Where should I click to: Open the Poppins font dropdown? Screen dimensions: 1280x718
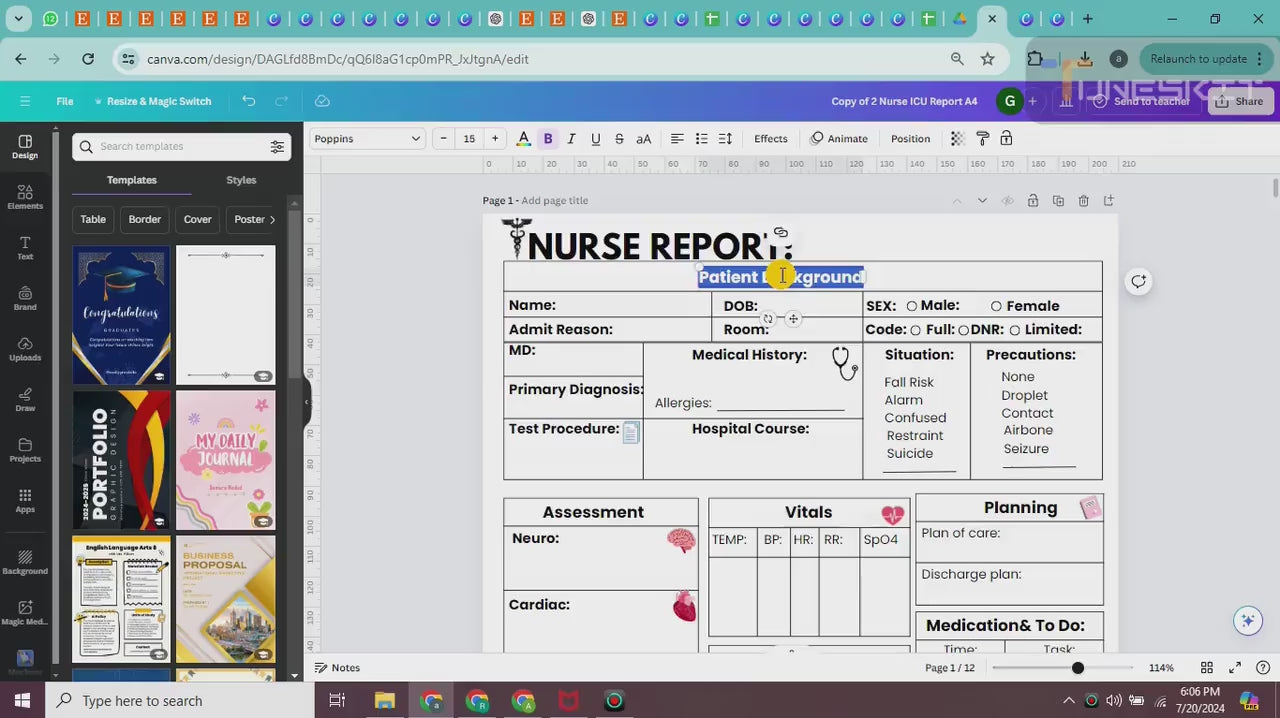click(x=367, y=139)
